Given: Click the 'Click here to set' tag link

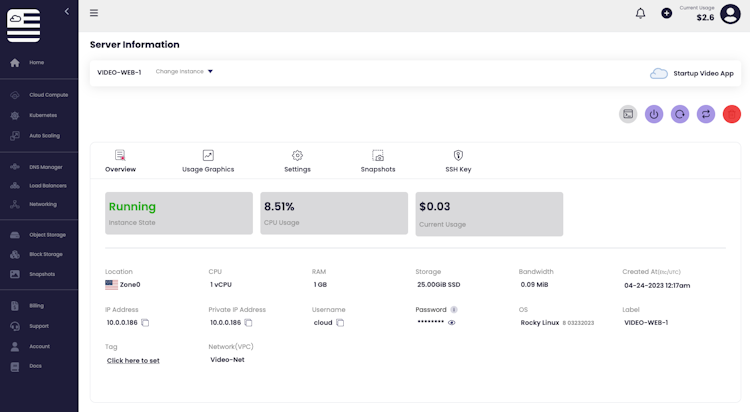Looking at the screenshot, I should tap(133, 360).
